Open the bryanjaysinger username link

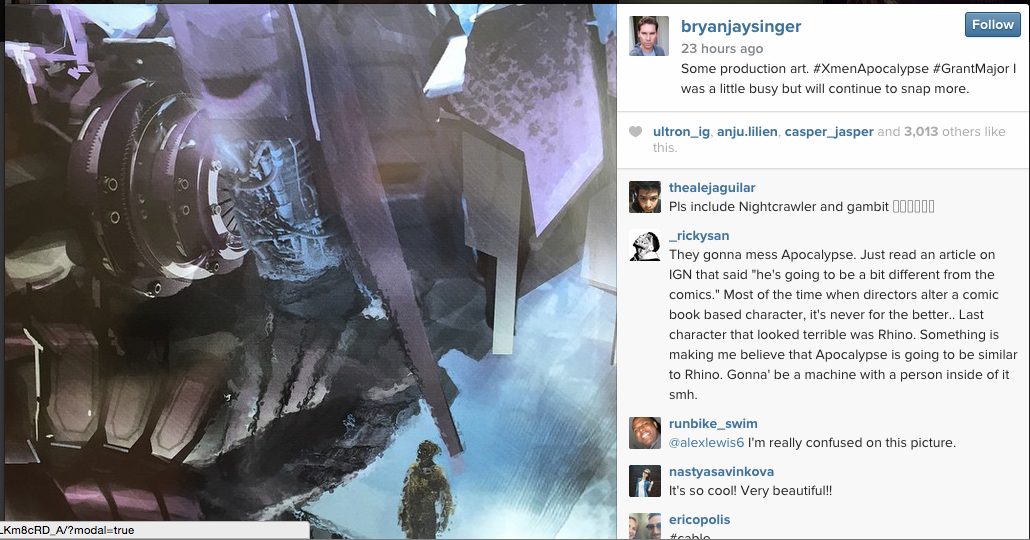point(741,26)
